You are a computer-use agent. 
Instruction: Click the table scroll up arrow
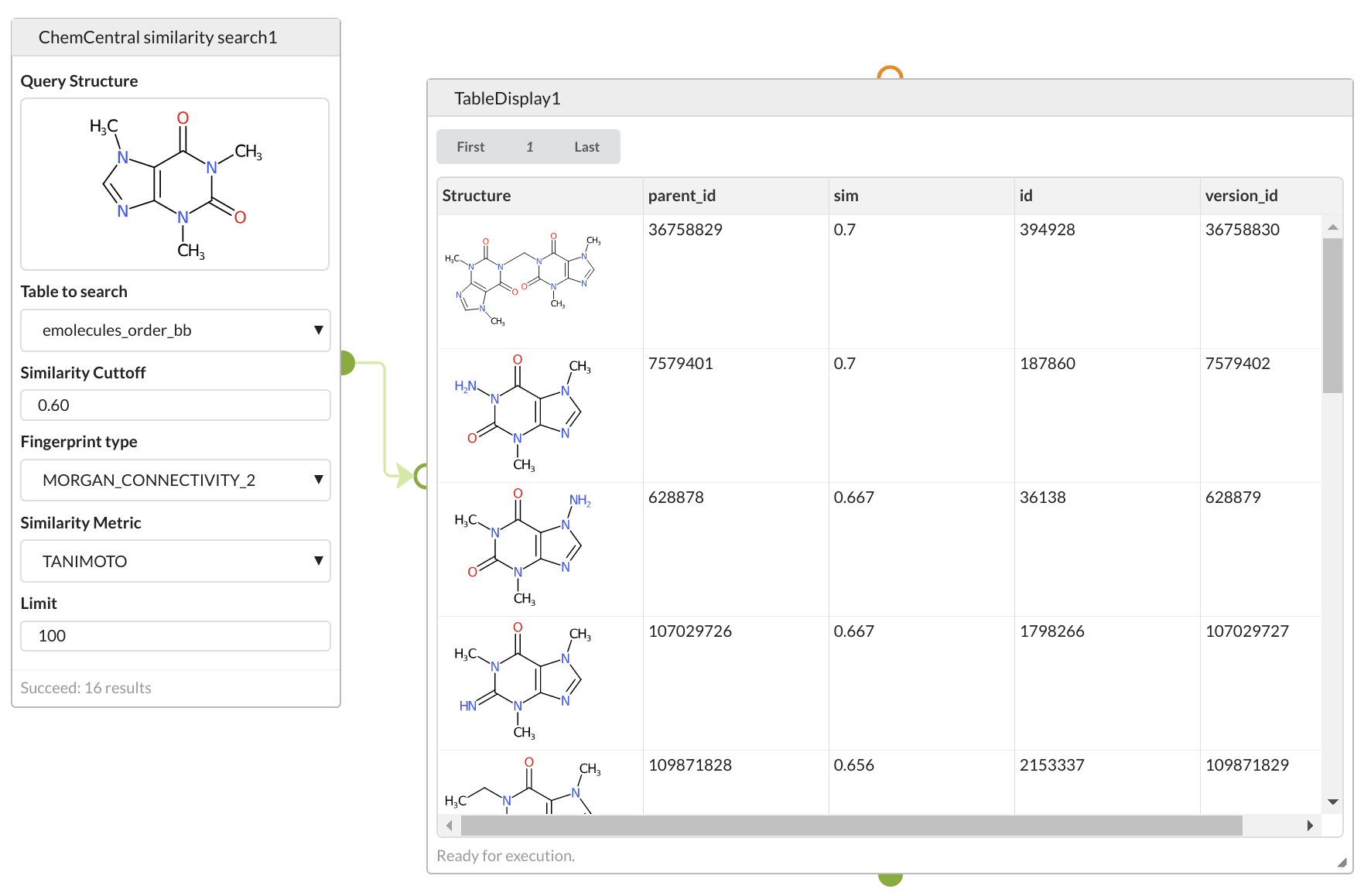[x=1332, y=227]
